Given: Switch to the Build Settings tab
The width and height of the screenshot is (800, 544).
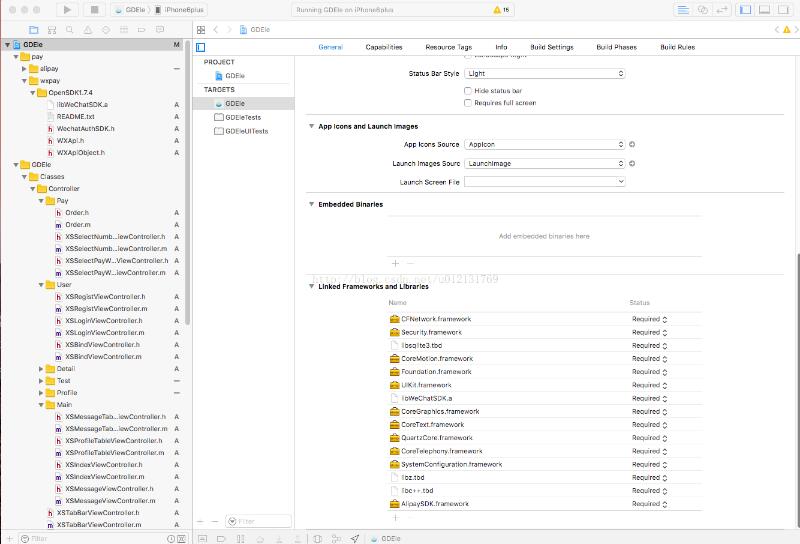Looking at the screenshot, I should 552,47.
